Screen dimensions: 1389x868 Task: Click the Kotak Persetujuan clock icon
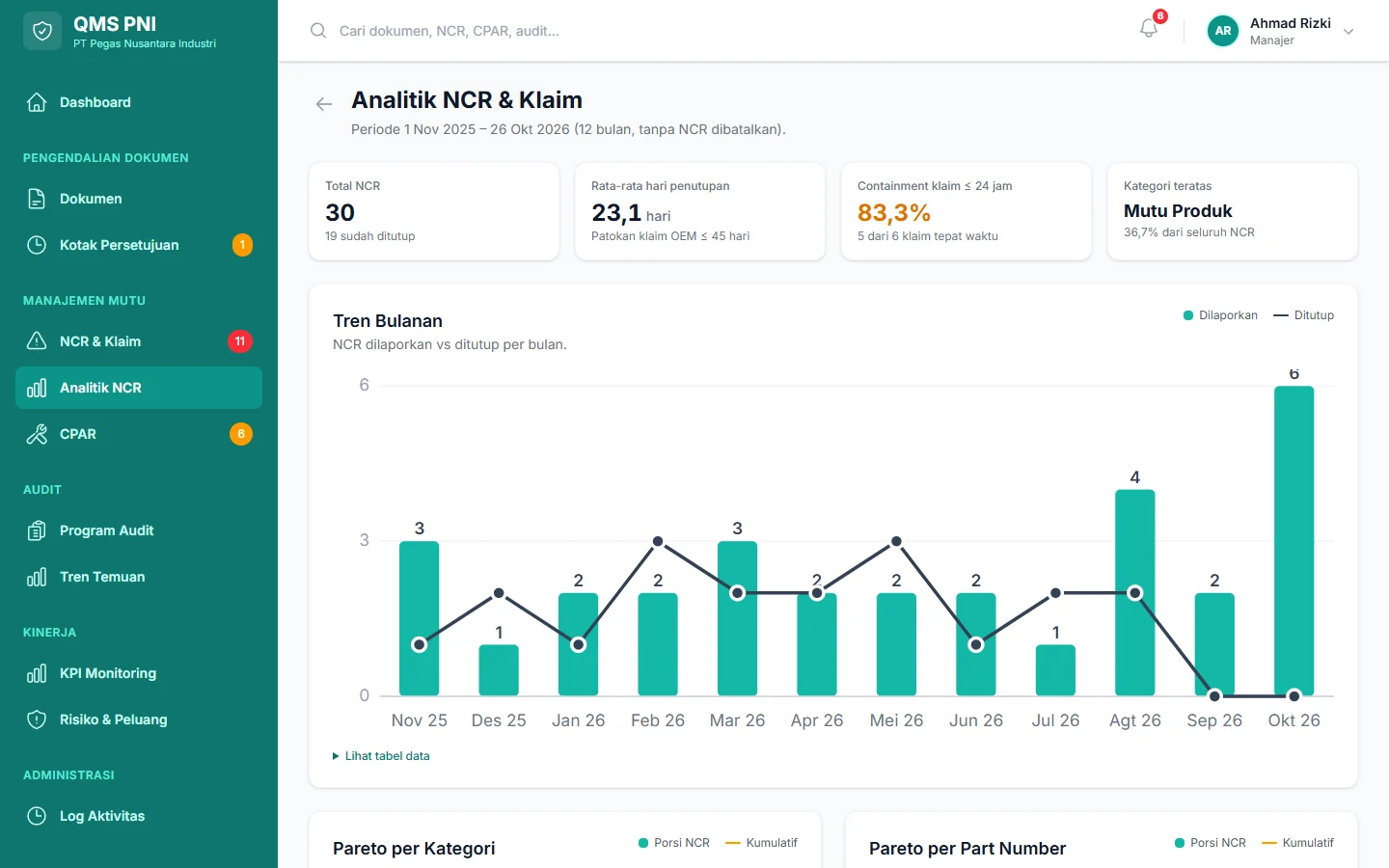37,245
